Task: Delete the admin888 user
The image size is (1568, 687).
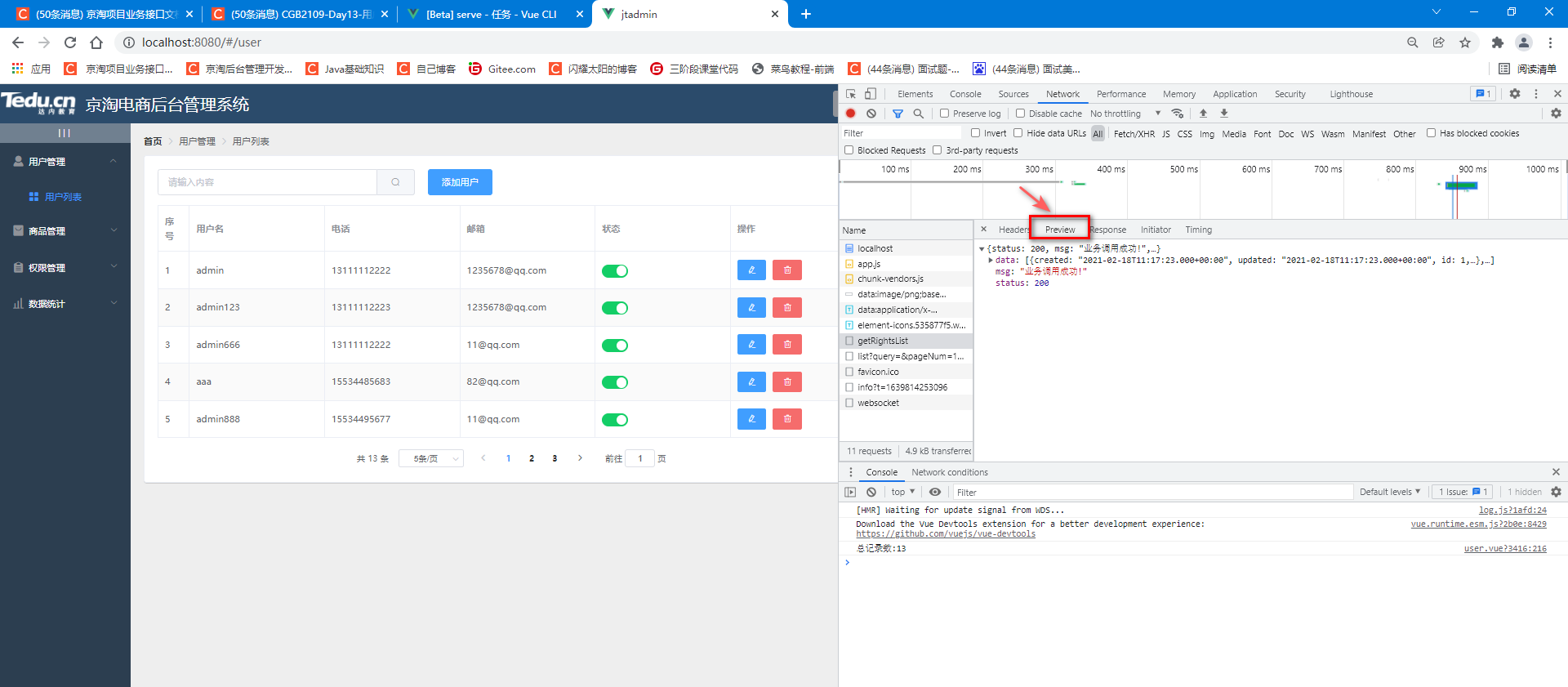Action: point(787,419)
